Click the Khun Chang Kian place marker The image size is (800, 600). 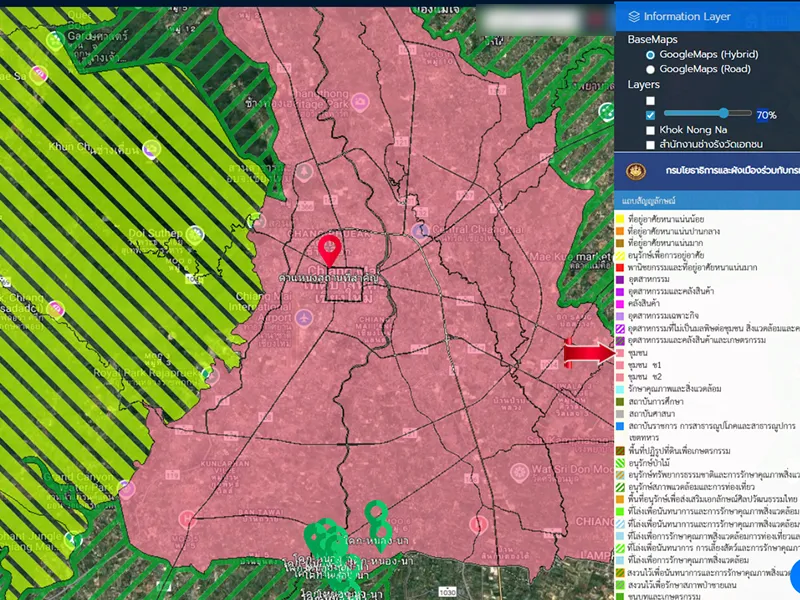(x=151, y=150)
